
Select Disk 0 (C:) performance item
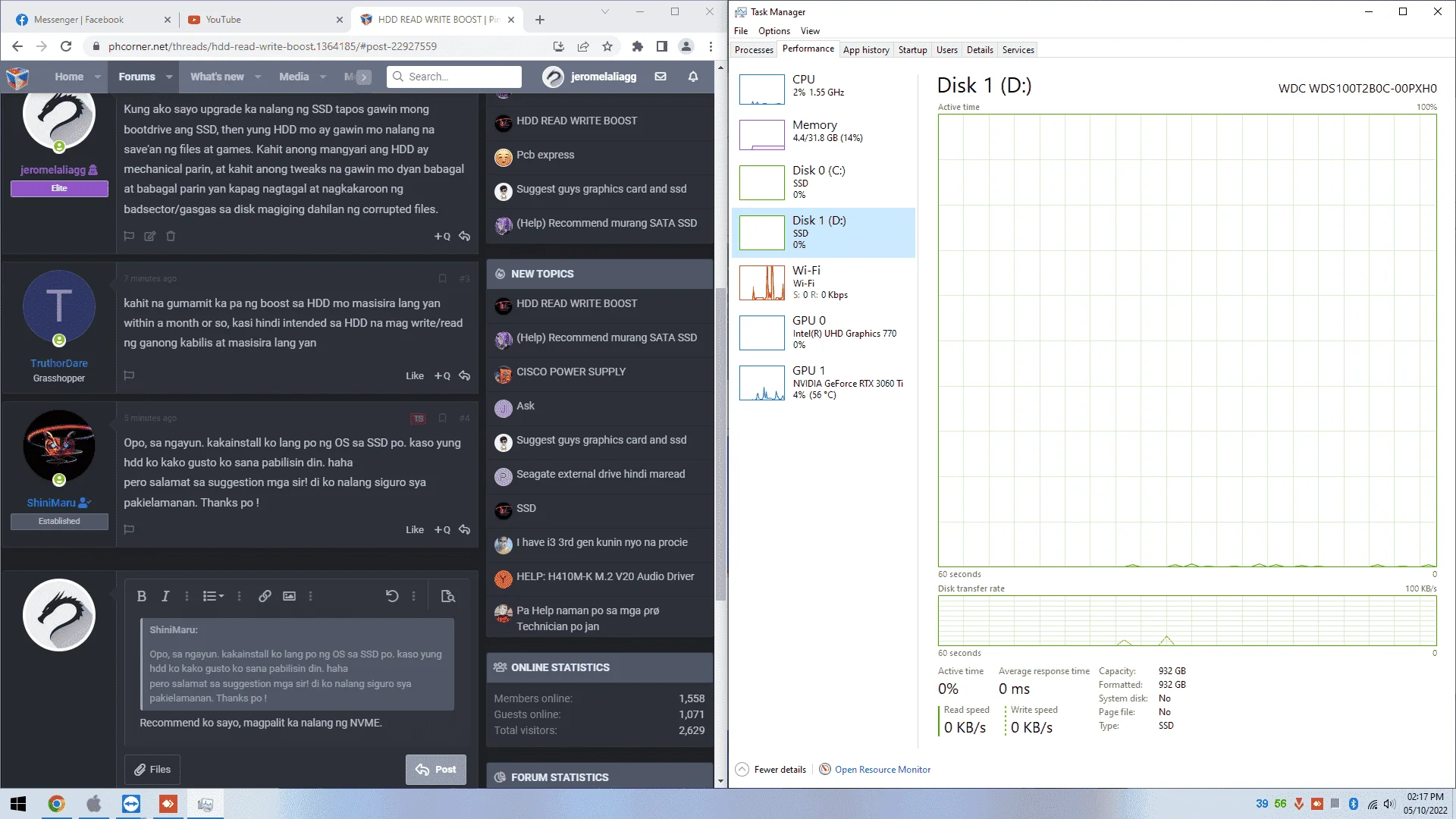[x=824, y=182]
